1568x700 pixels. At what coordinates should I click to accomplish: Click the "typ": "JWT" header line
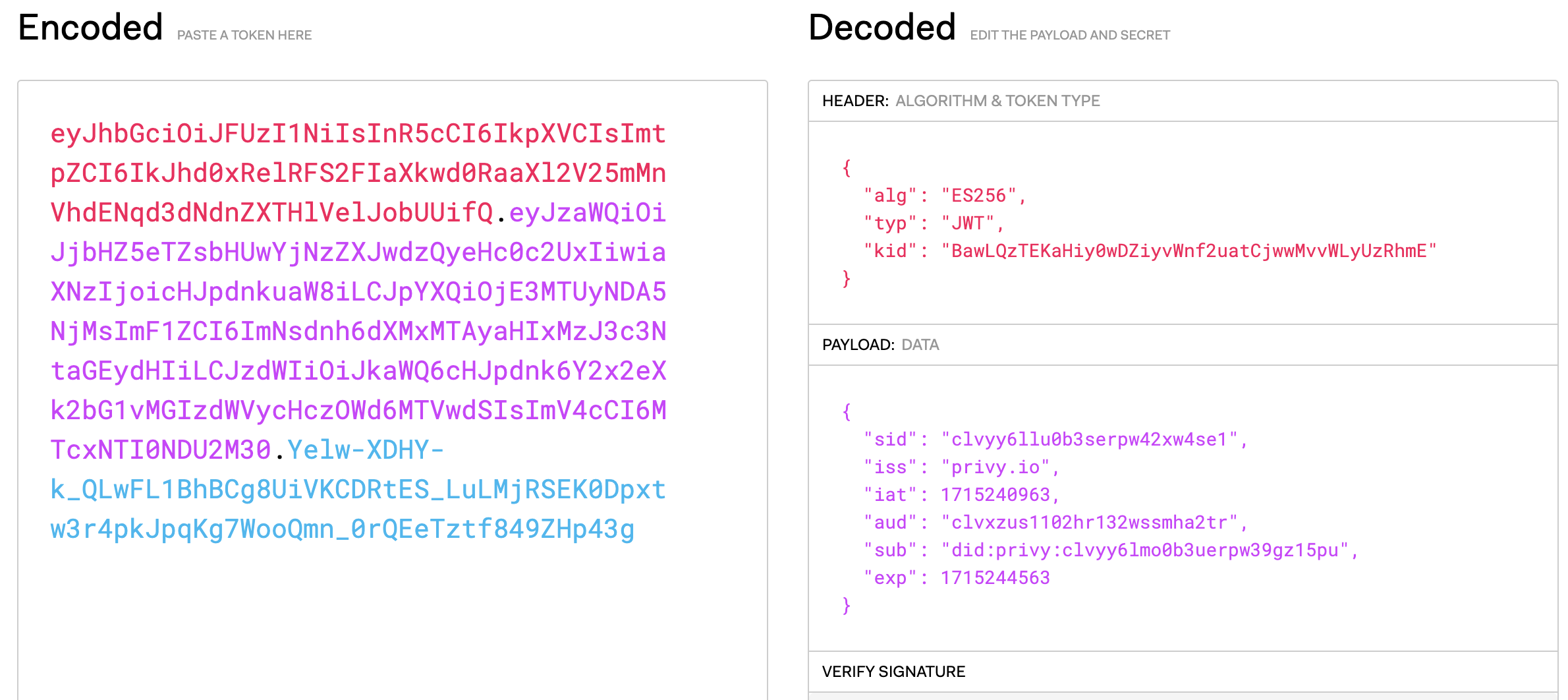coord(934,223)
